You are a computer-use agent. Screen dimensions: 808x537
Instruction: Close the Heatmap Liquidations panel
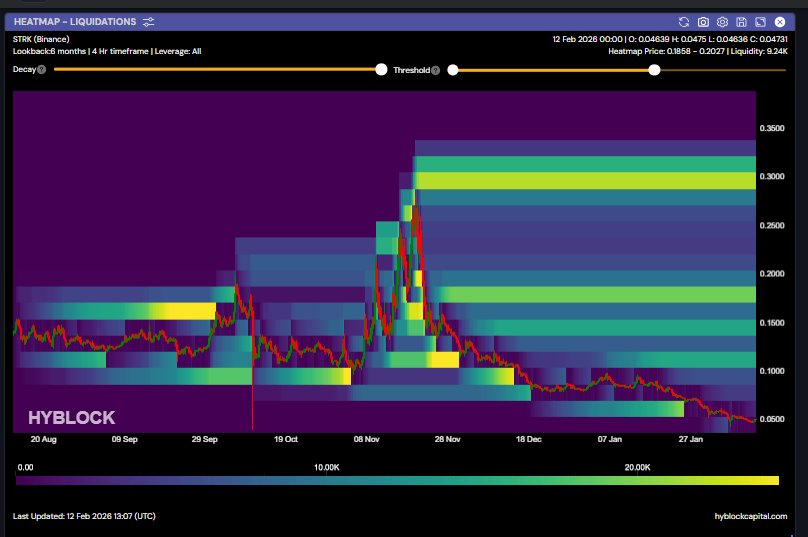click(780, 21)
